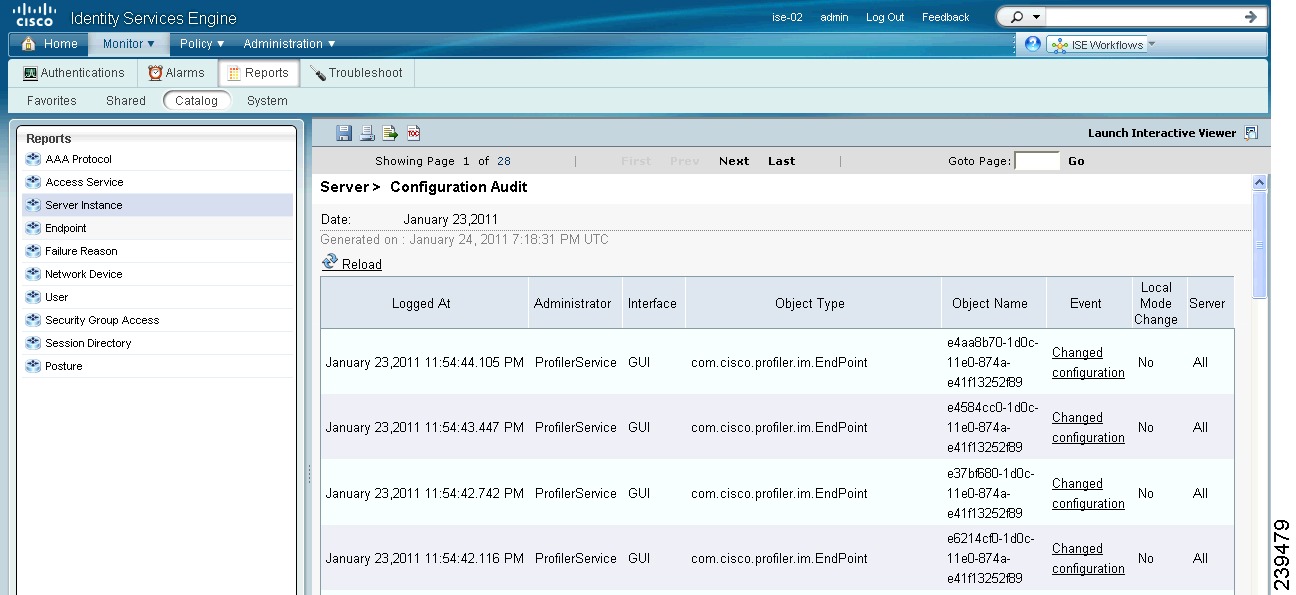Click the search magnifier icon
The height and width of the screenshot is (595, 1296).
(x=1018, y=17)
